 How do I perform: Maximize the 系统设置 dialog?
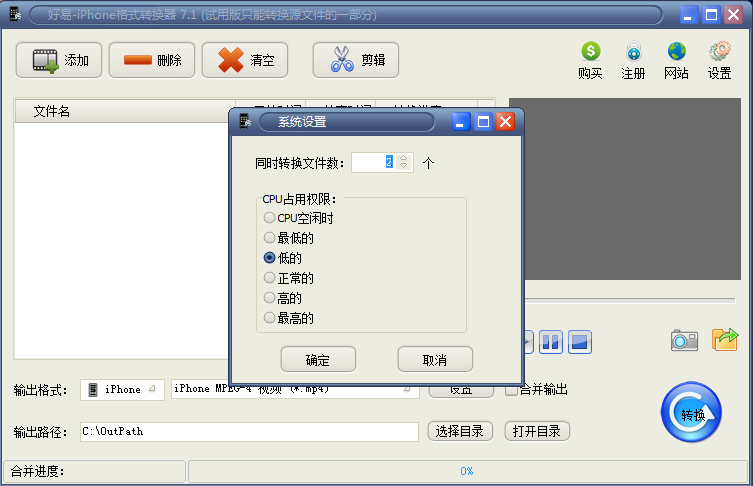coord(483,122)
